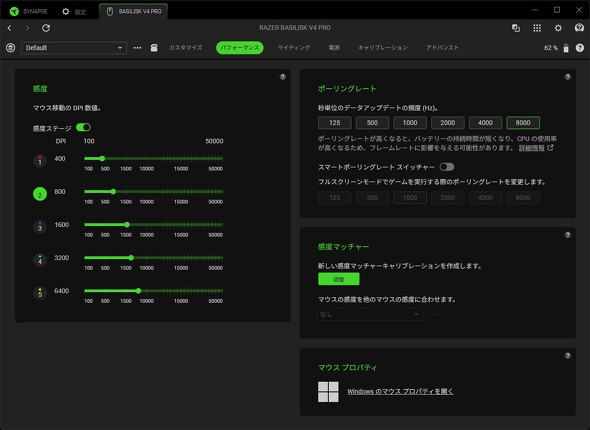Screen dimensions: 590x430
Task: Click the 3200 DPI slider handle
Action: tap(131, 258)
